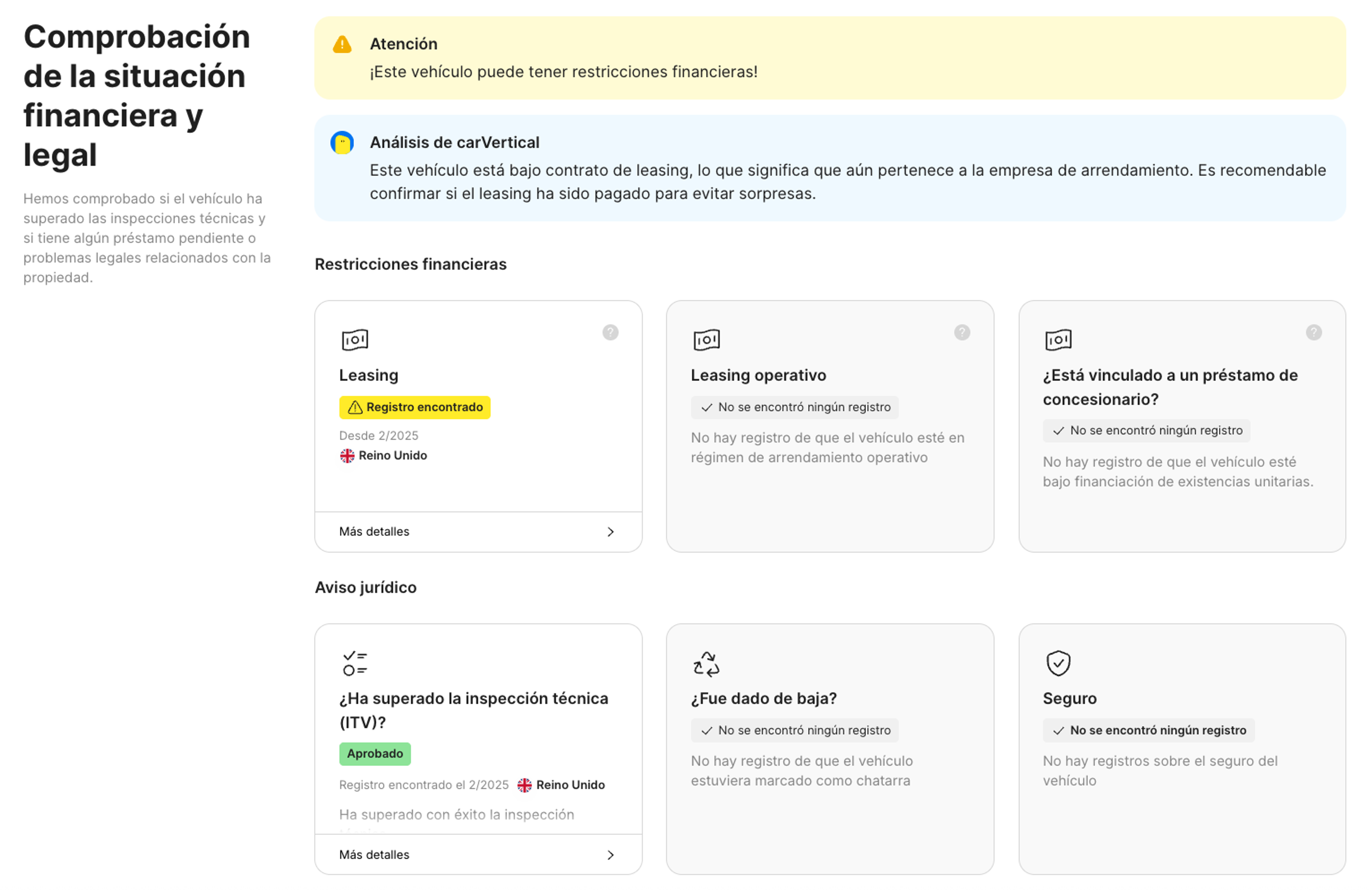The image size is (1372, 890).
Task: Click the Restricciones financieras section heading
Action: coord(411,264)
